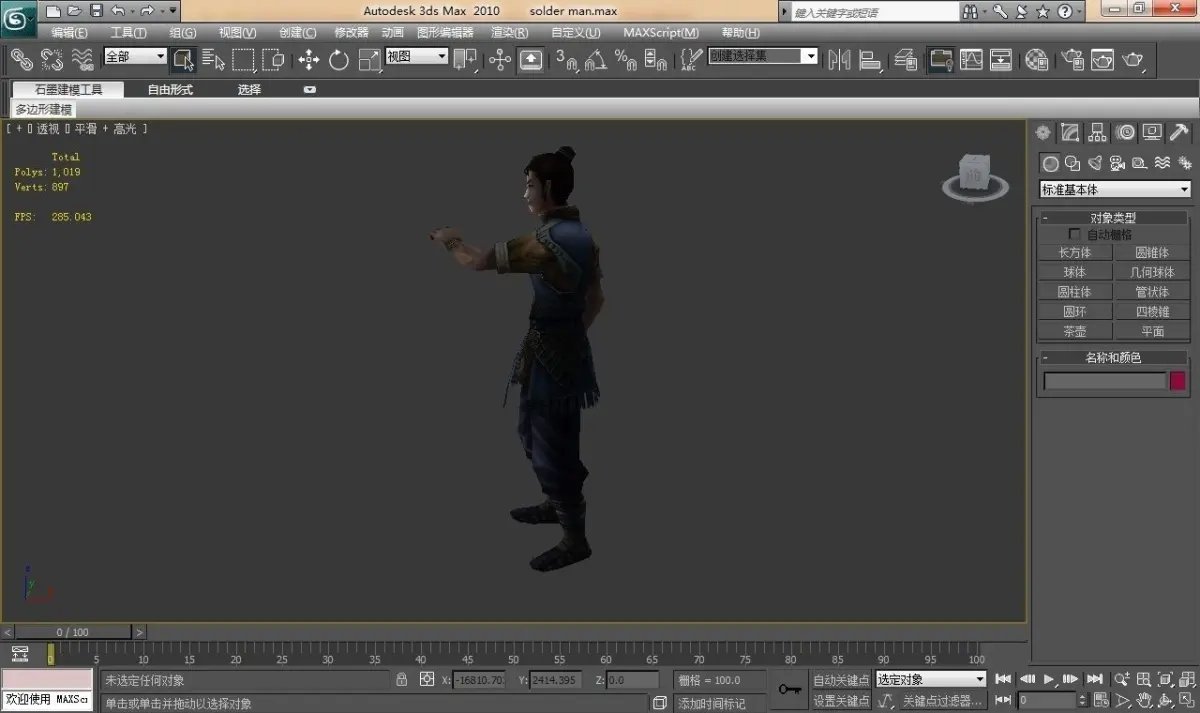This screenshot has height=713, width=1200.
Task: Click the Align tool icon
Action: 870,59
